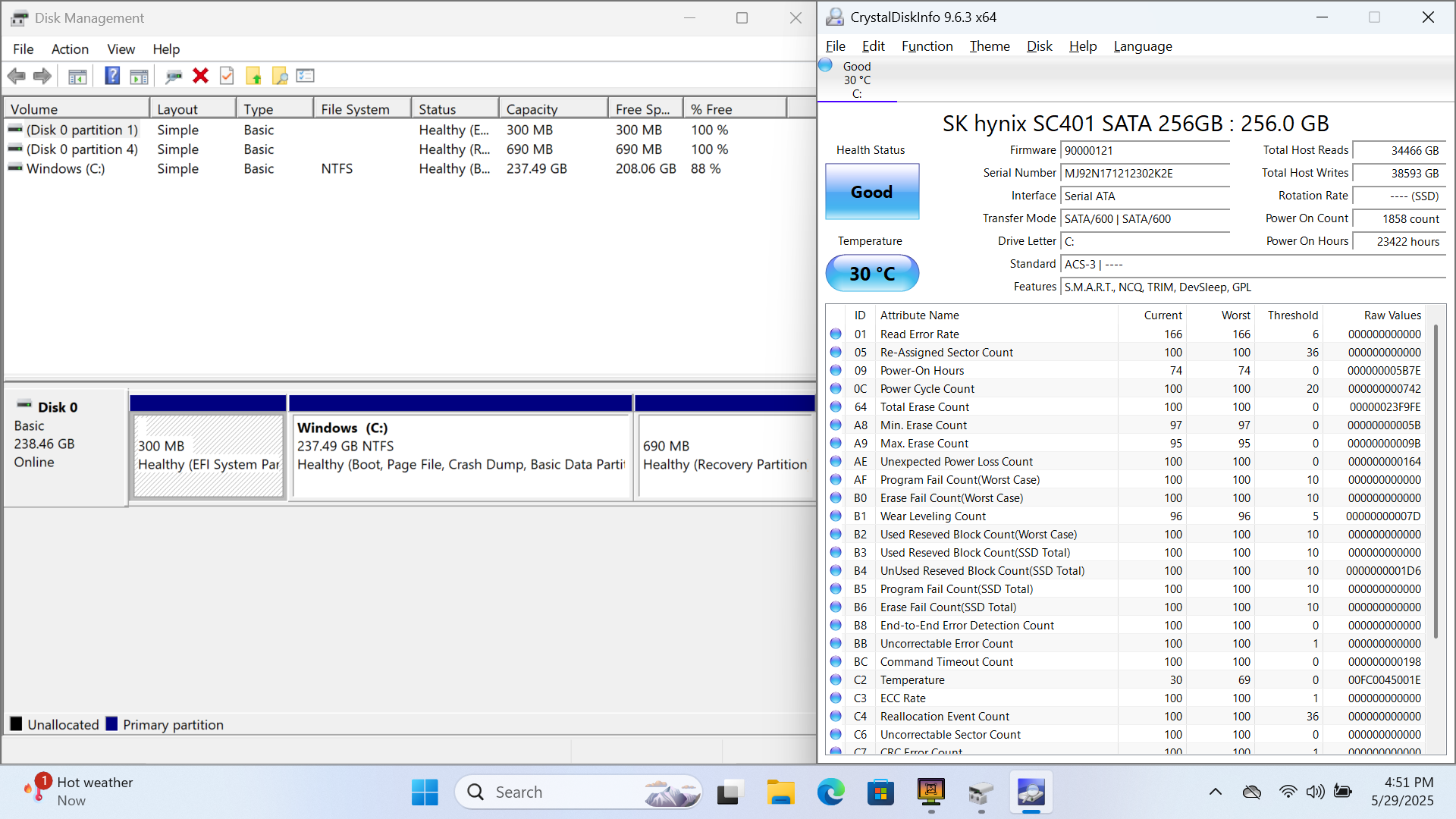Select the 690 MB Recovery Partition block

[x=726, y=455]
